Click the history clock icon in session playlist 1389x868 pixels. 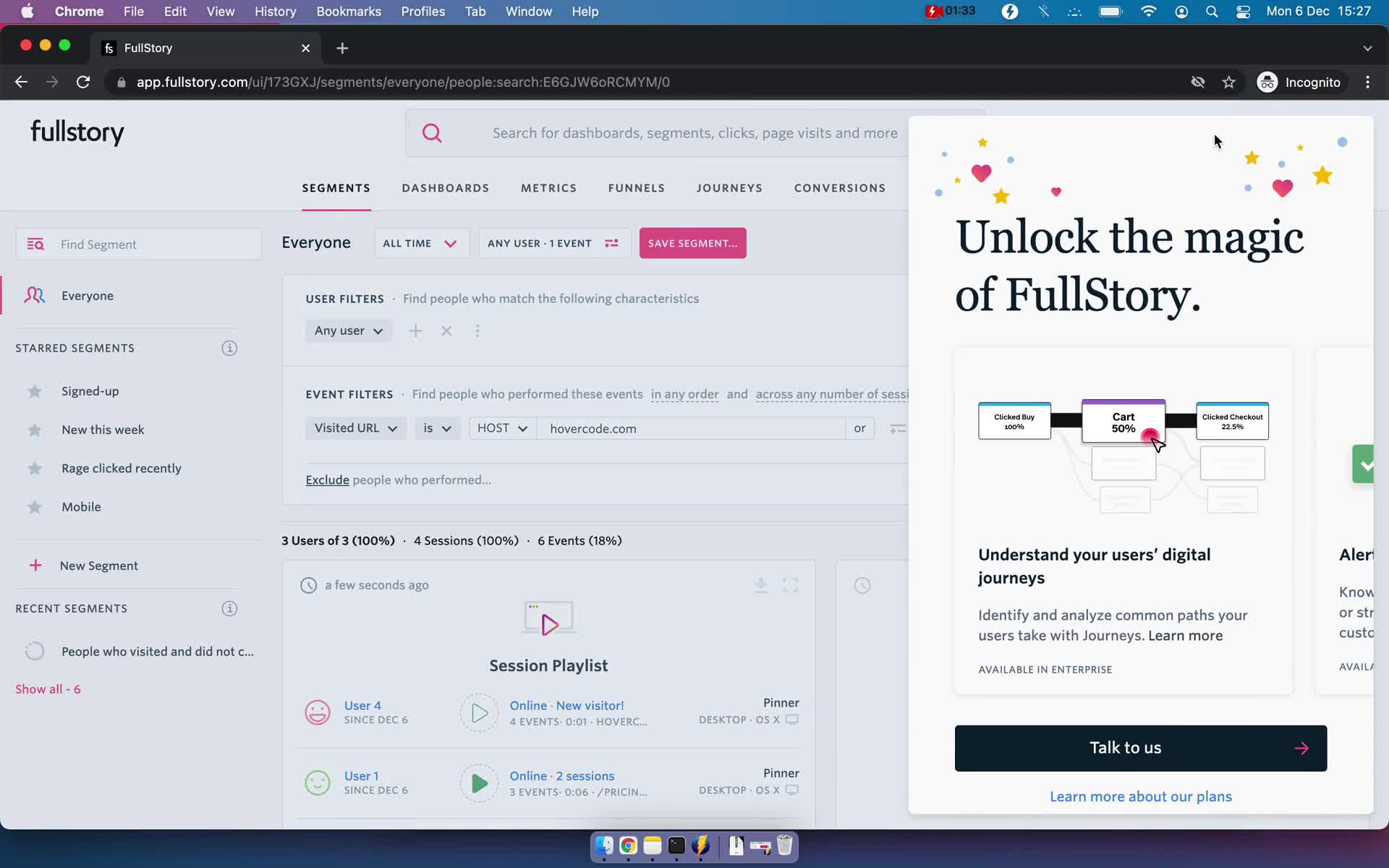[308, 585]
